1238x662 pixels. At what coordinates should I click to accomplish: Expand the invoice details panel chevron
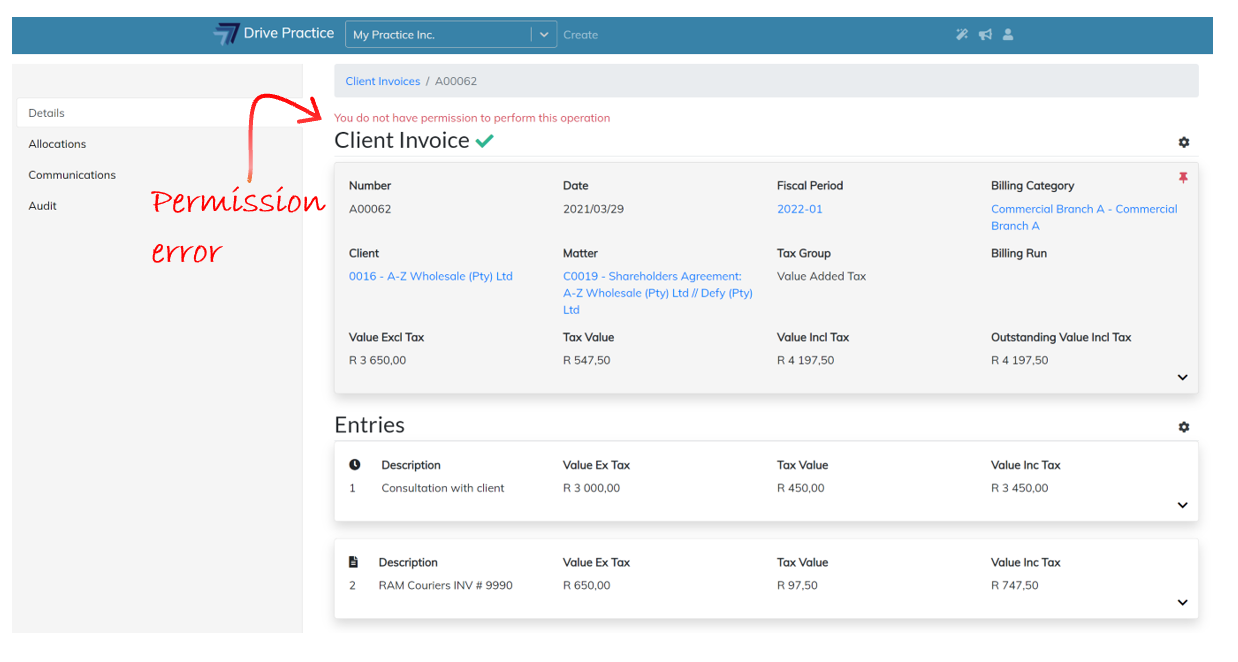1182,378
